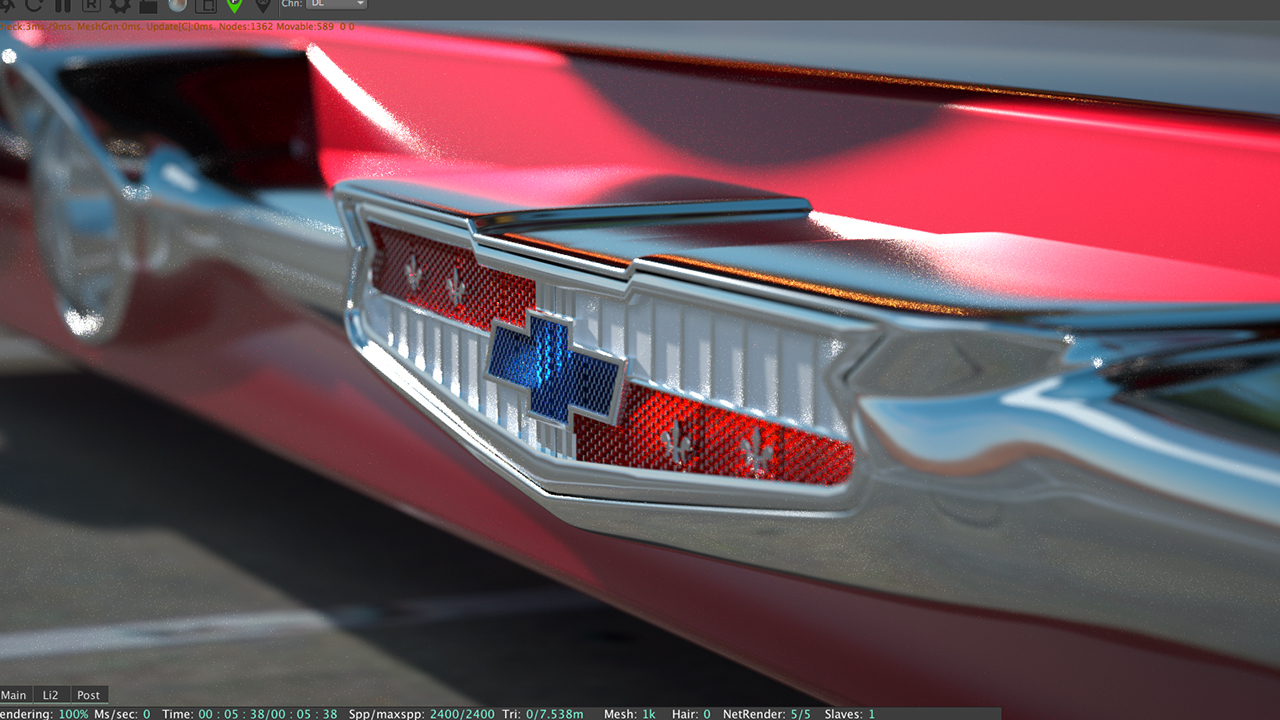
Task: Click the Slaves: 1 status entry
Action: [850, 714]
